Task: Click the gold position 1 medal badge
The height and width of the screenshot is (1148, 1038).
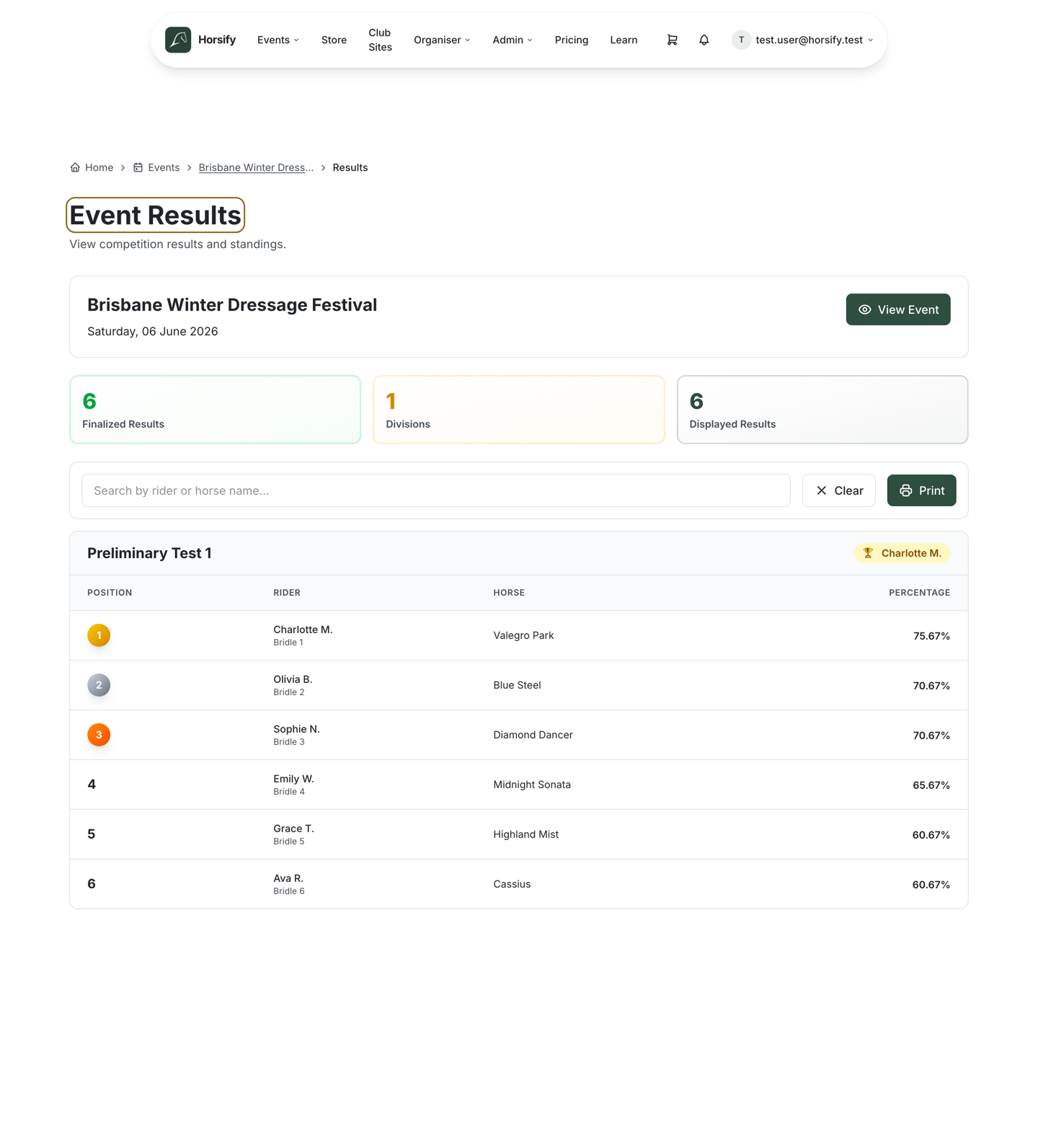Action: point(99,635)
